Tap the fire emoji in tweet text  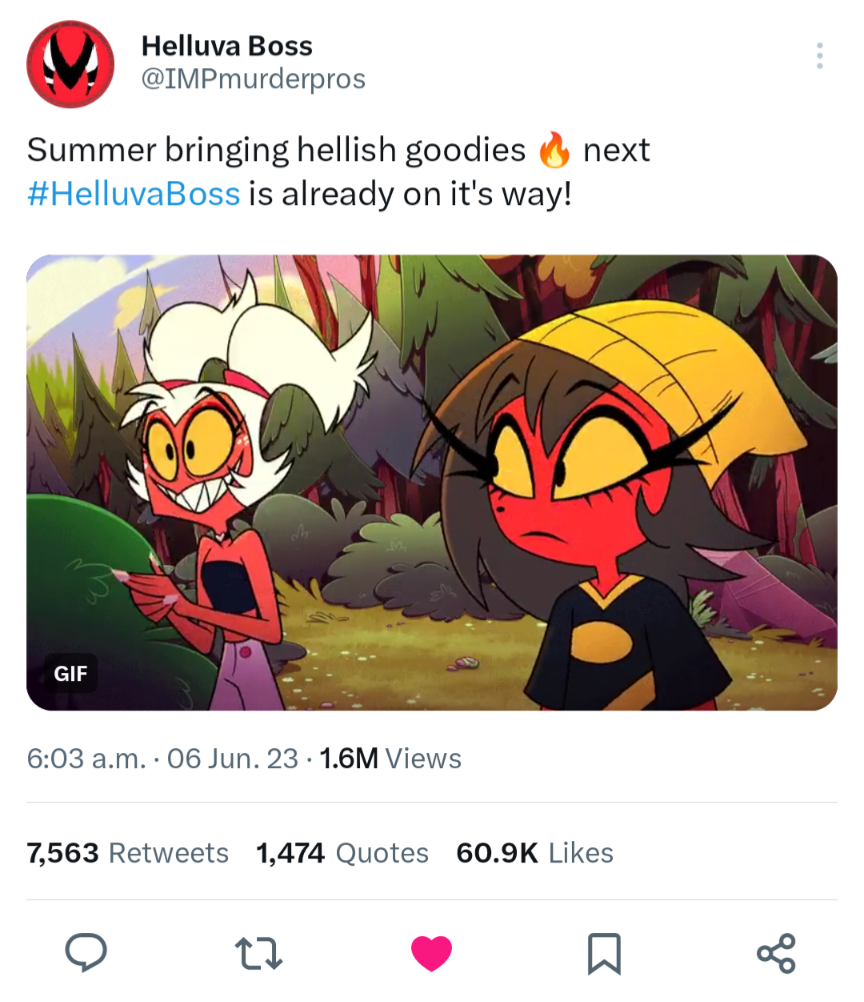click(554, 150)
